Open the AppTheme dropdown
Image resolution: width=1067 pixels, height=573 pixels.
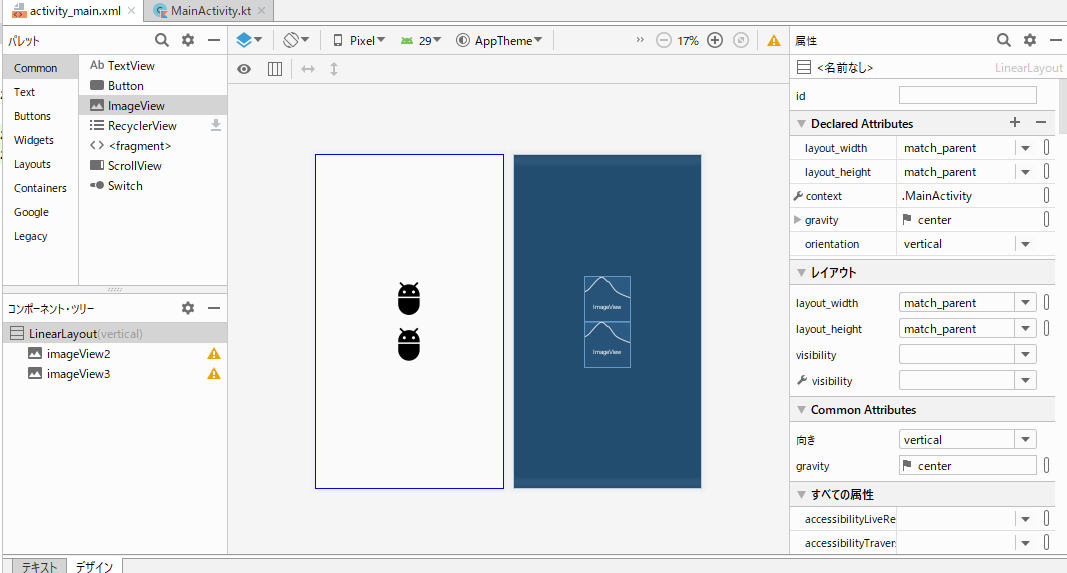(499, 41)
